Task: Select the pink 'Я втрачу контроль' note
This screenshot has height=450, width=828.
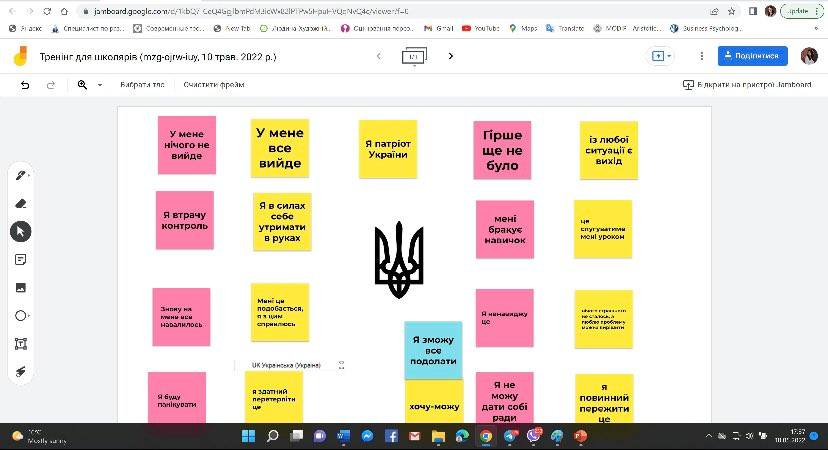Action: tap(185, 220)
